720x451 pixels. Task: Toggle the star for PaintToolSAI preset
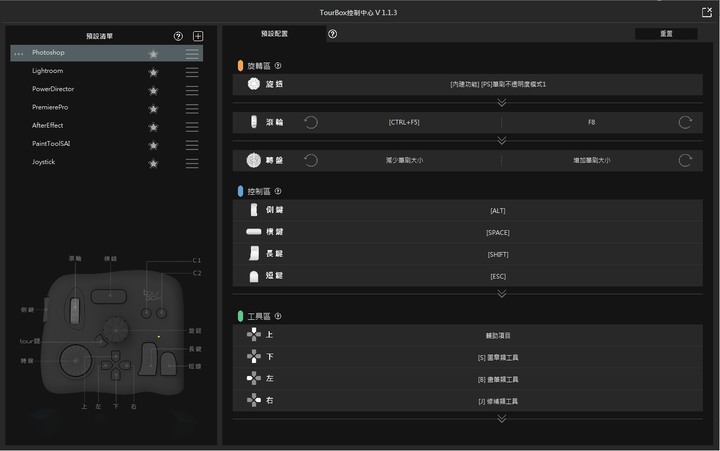pyautogui.click(x=153, y=145)
